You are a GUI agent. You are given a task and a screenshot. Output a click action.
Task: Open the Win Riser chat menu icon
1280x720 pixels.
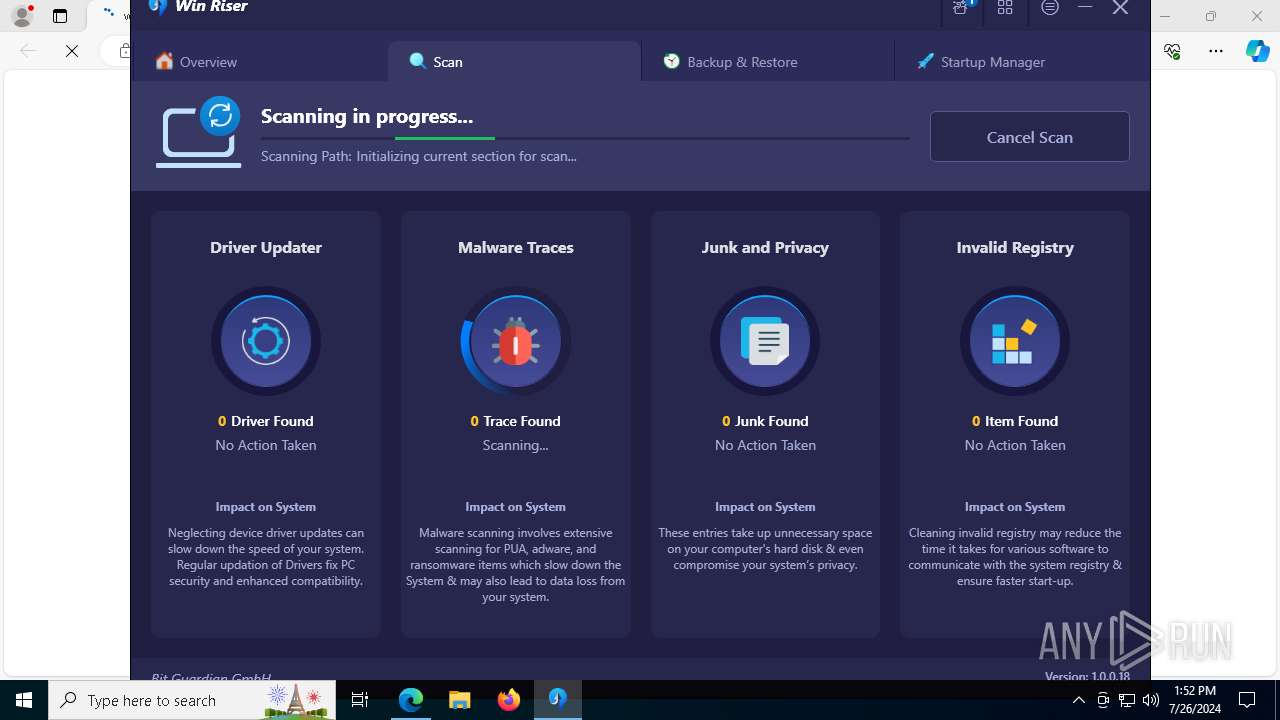1050,8
